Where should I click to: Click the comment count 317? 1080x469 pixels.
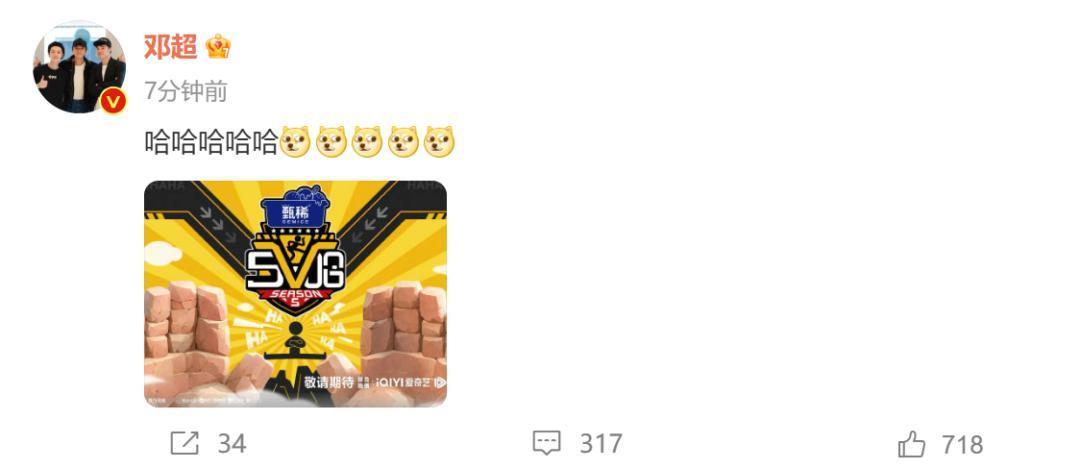point(601,444)
